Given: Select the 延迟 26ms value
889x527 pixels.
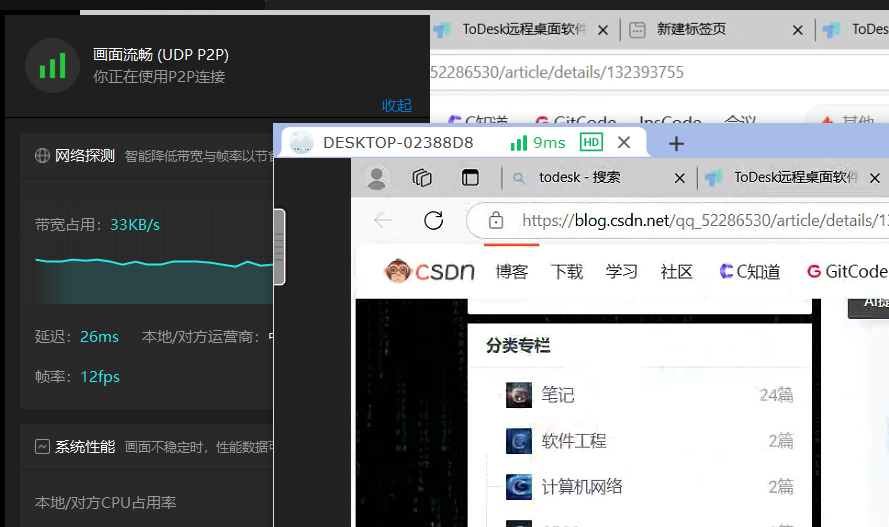Looking at the screenshot, I should [99, 337].
